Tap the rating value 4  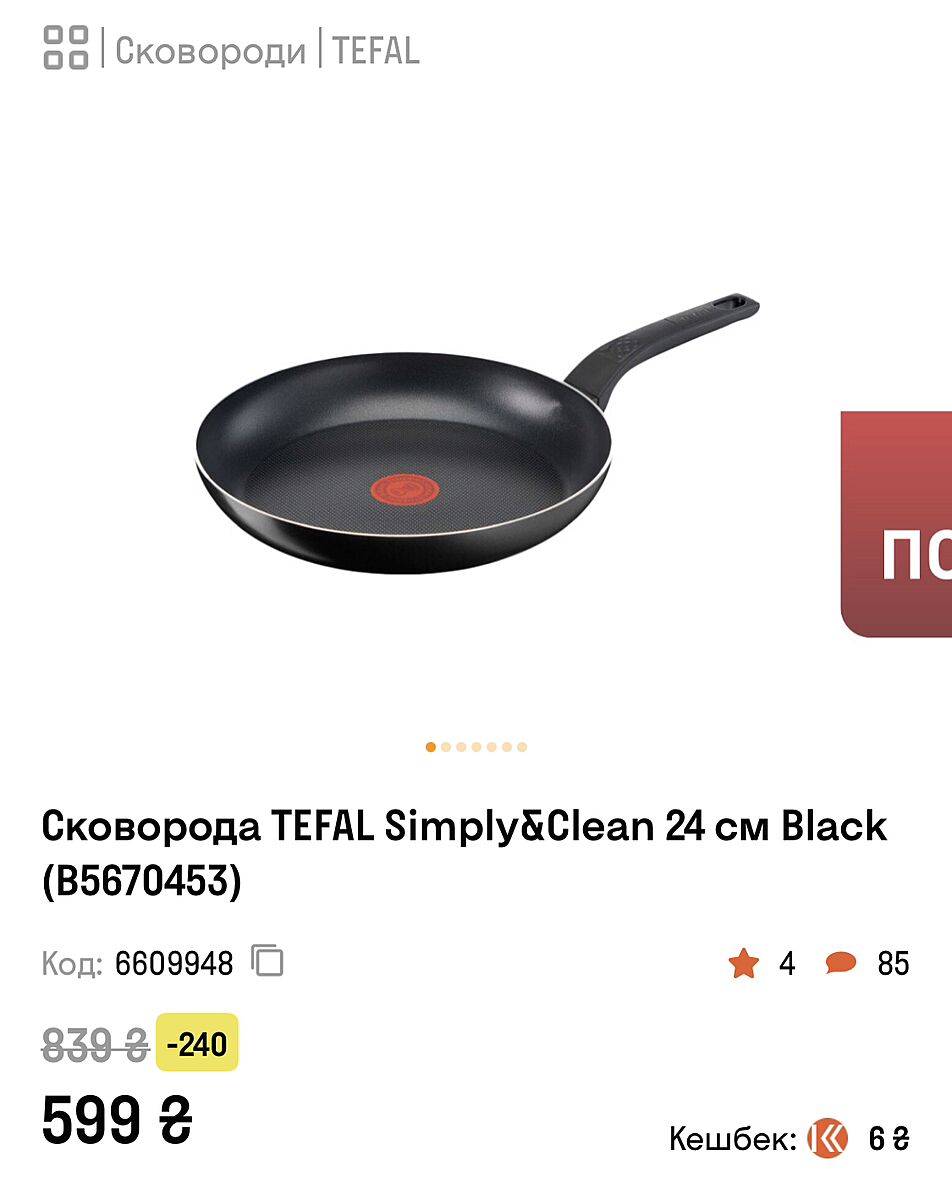pyautogui.click(x=787, y=964)
